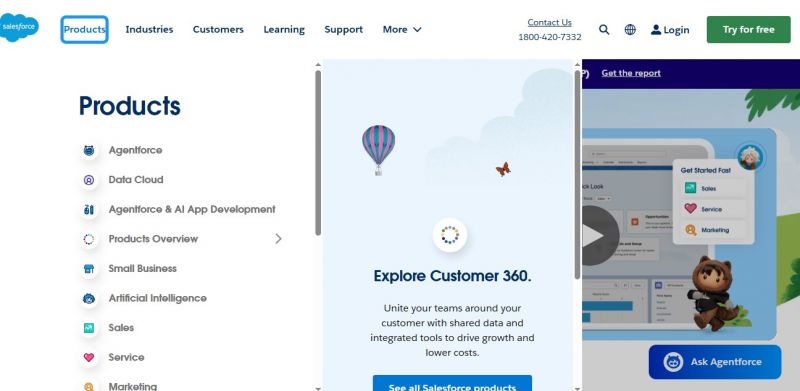Click the hot air balloon illustration
Image resolution: width=800 pixels, height=391 pixels.
[x=379, y=150]
